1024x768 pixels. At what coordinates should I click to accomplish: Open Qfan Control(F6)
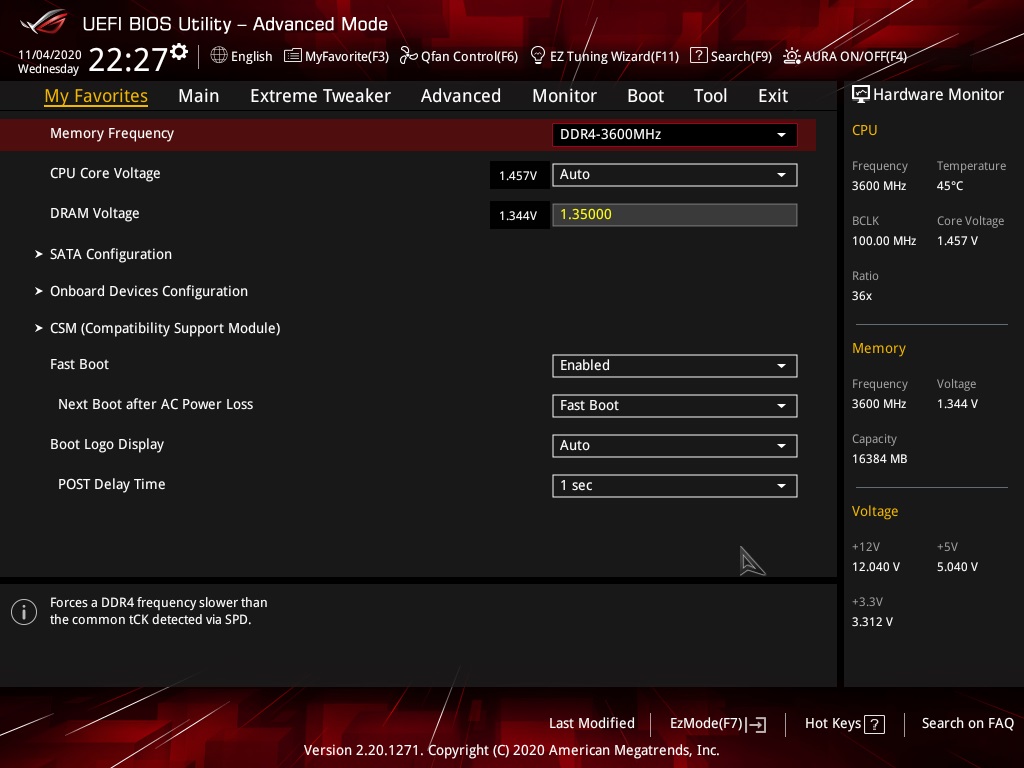(x=459, y=56)
